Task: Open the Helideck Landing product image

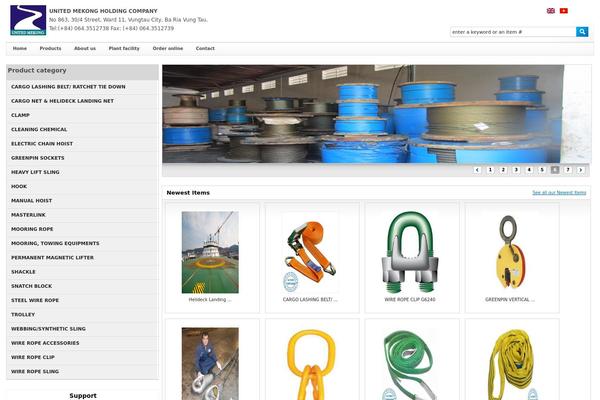Action: (210, 252)
